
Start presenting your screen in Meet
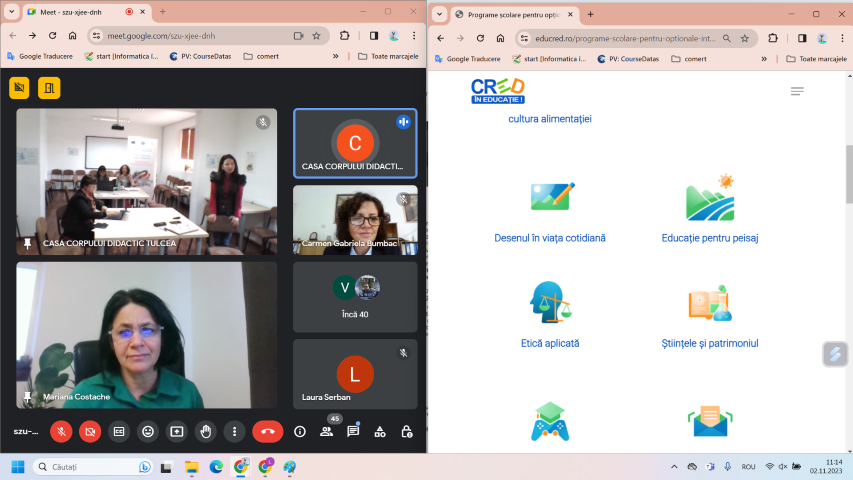177,432
